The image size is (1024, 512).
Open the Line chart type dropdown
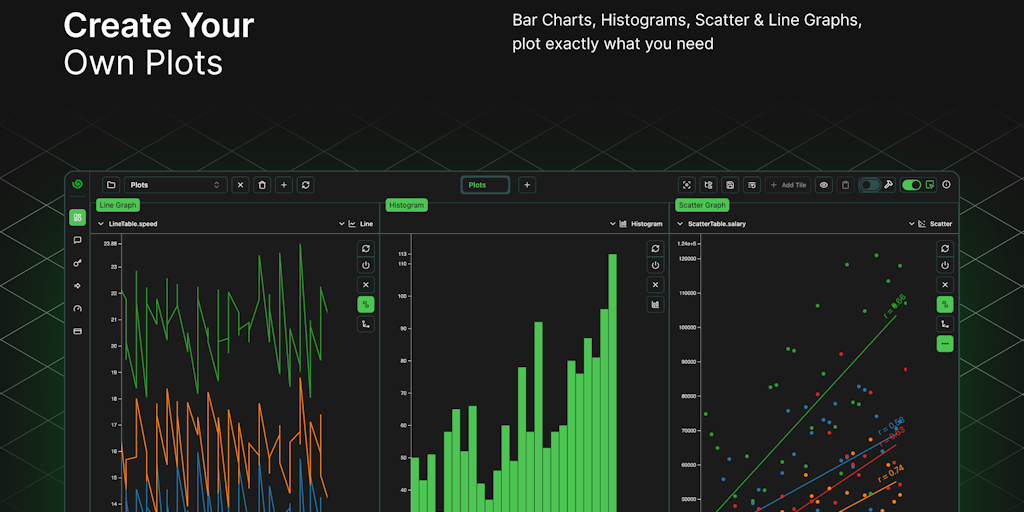(x=356, y=224)
